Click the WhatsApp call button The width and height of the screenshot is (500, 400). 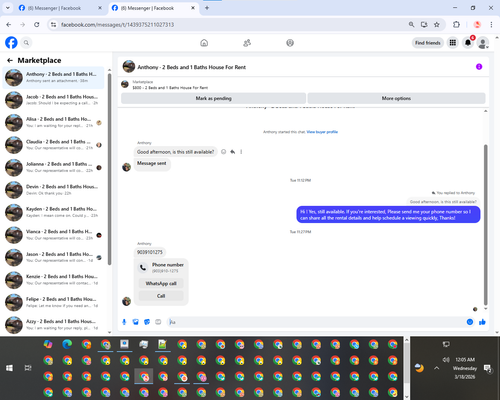[161, 283]
